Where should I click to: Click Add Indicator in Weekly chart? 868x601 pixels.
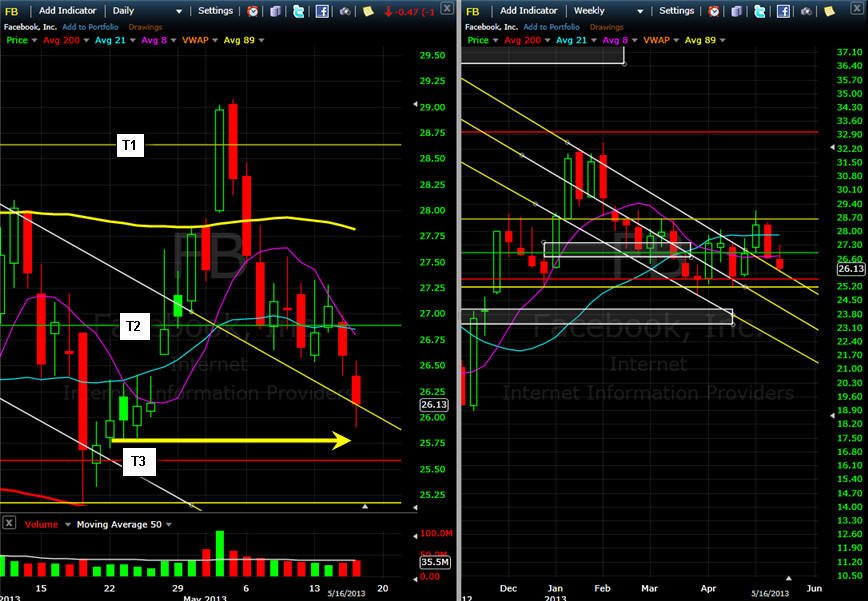click(529, 11)
